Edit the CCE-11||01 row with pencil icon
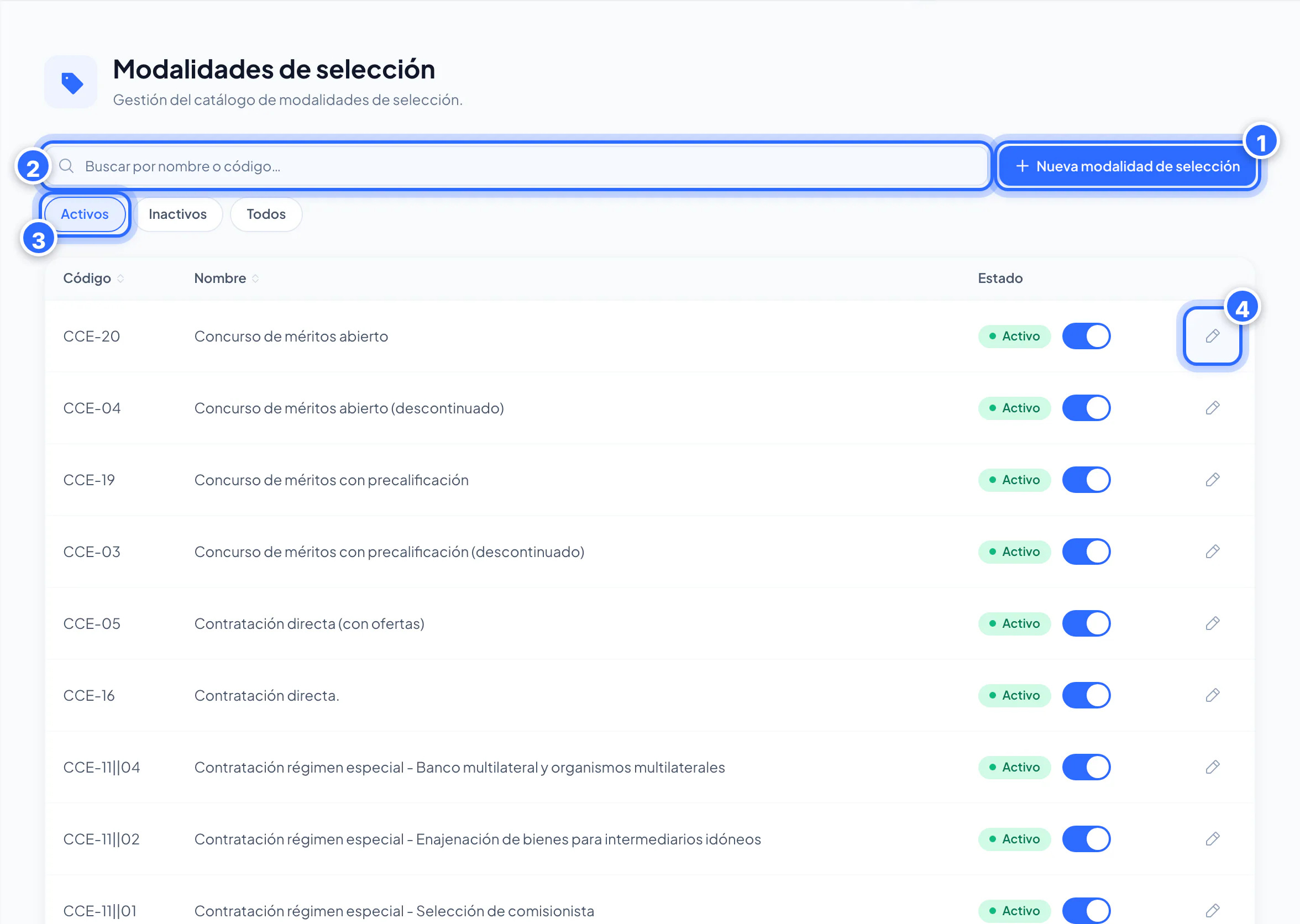The height and width of the screenshot is (924, 1300). pyautogui.click(x=1212, y=910)
